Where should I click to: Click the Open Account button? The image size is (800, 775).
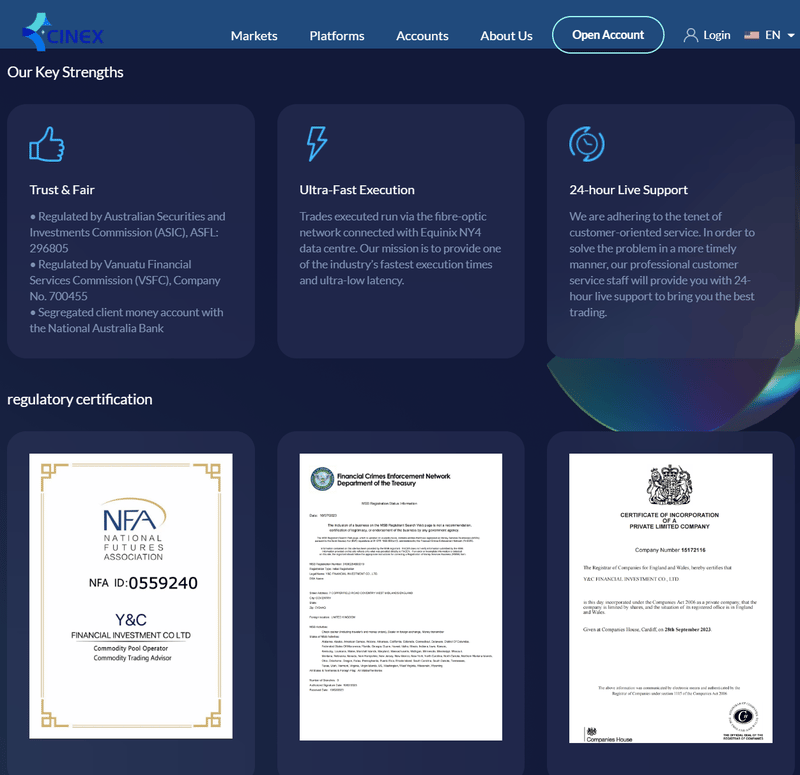point(608,35)
